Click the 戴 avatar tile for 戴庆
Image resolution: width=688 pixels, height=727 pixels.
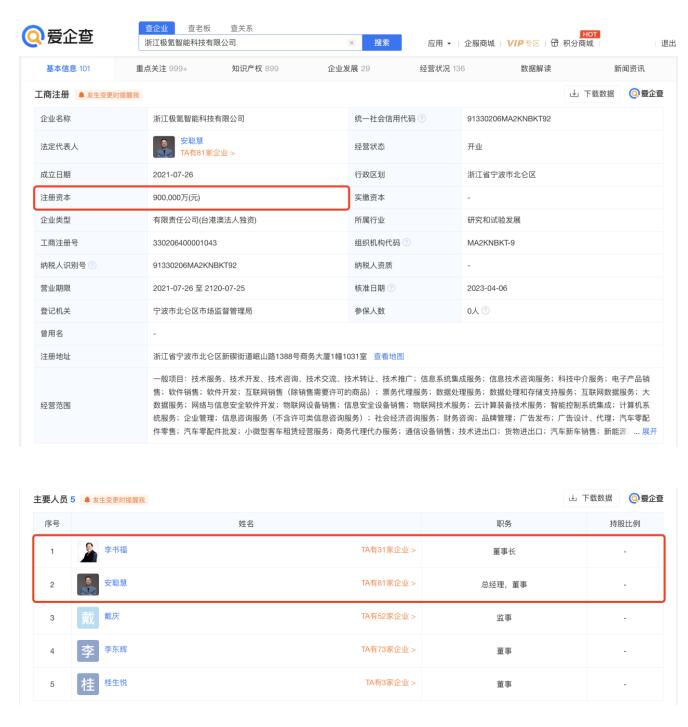(x=88, y=618)
